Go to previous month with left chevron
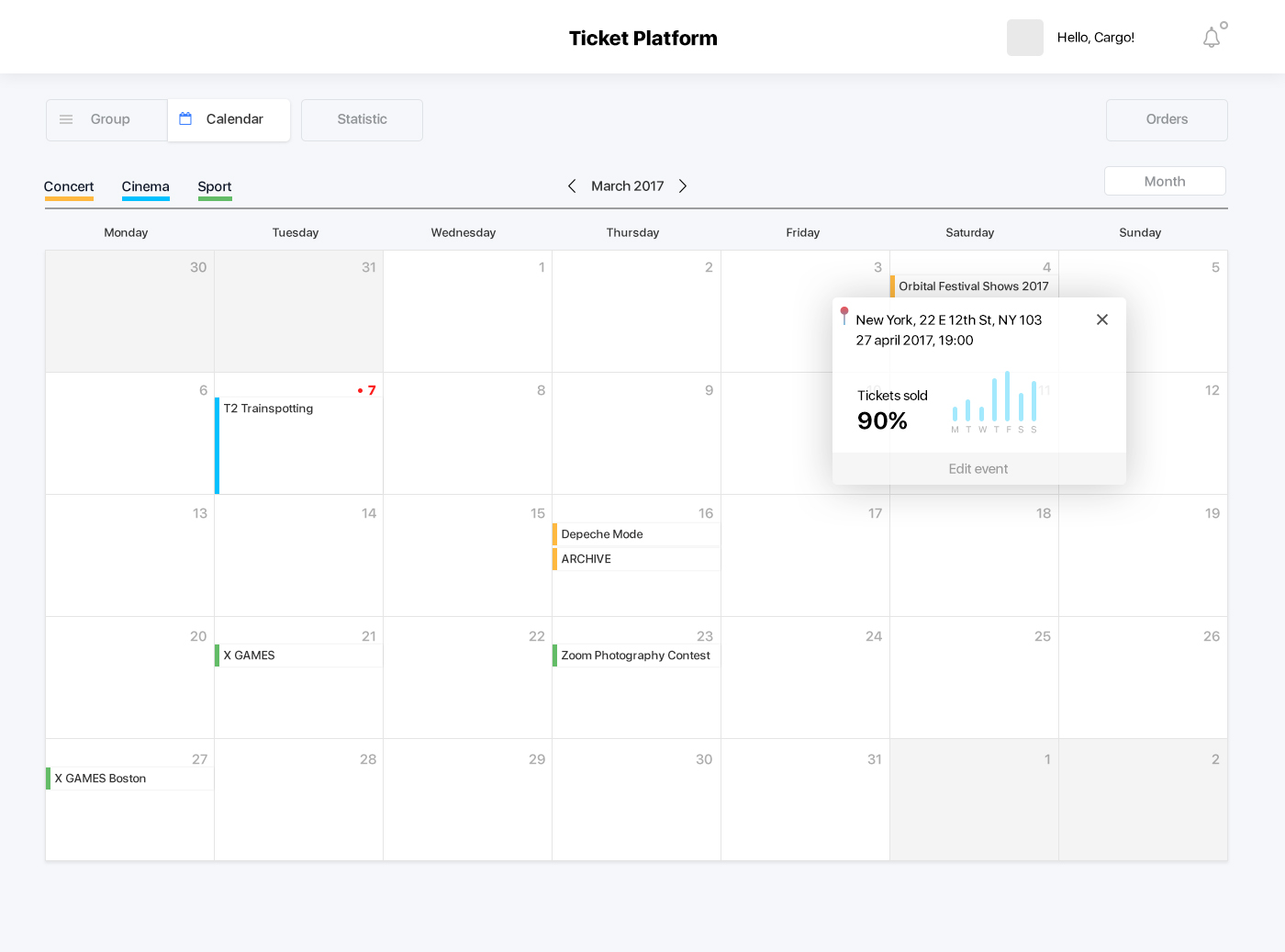 tap(572, 186)
